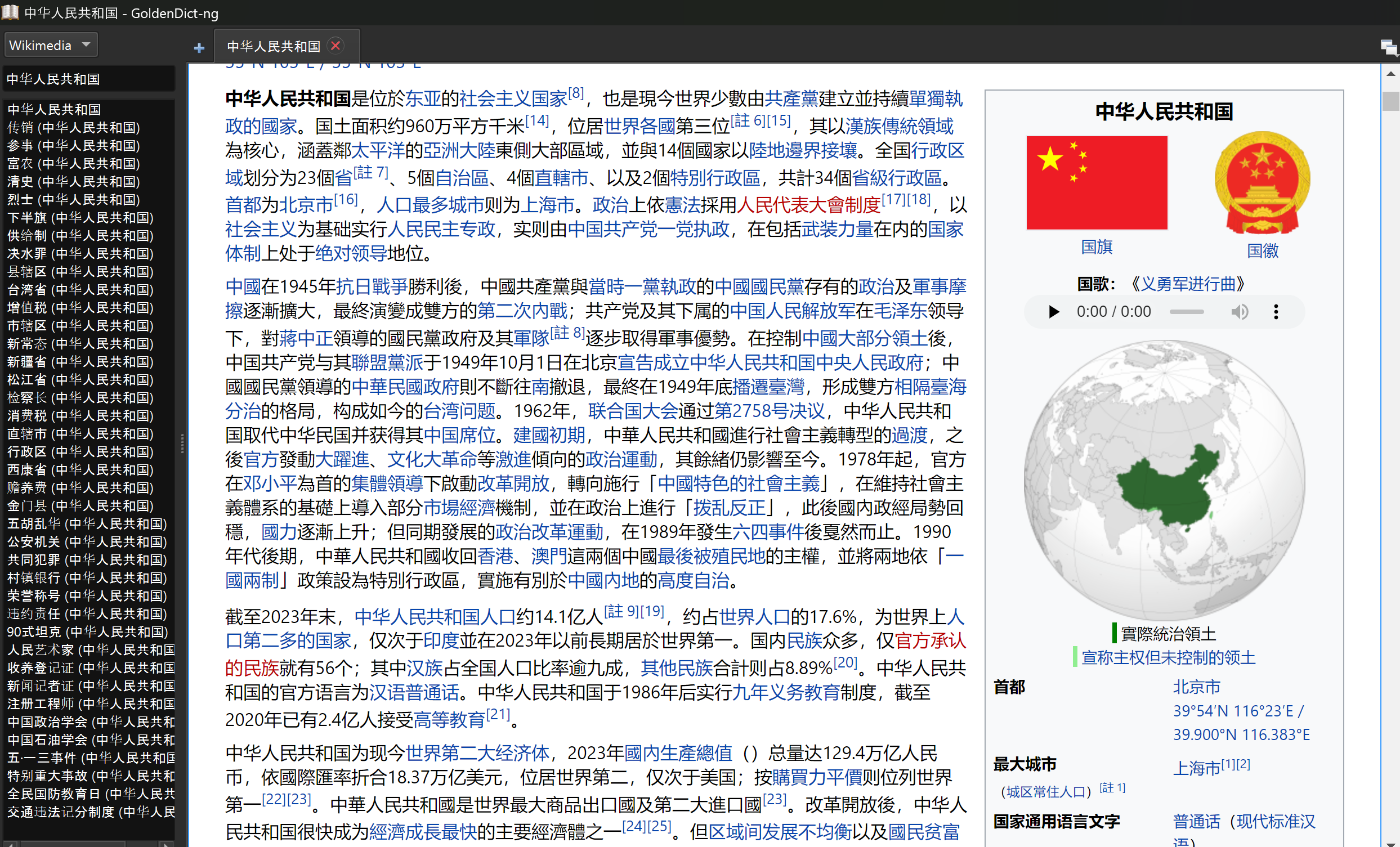Mute the anthem audio player
The image size is (1400, 847).
pyautogui.click(x=1239, y=312)
